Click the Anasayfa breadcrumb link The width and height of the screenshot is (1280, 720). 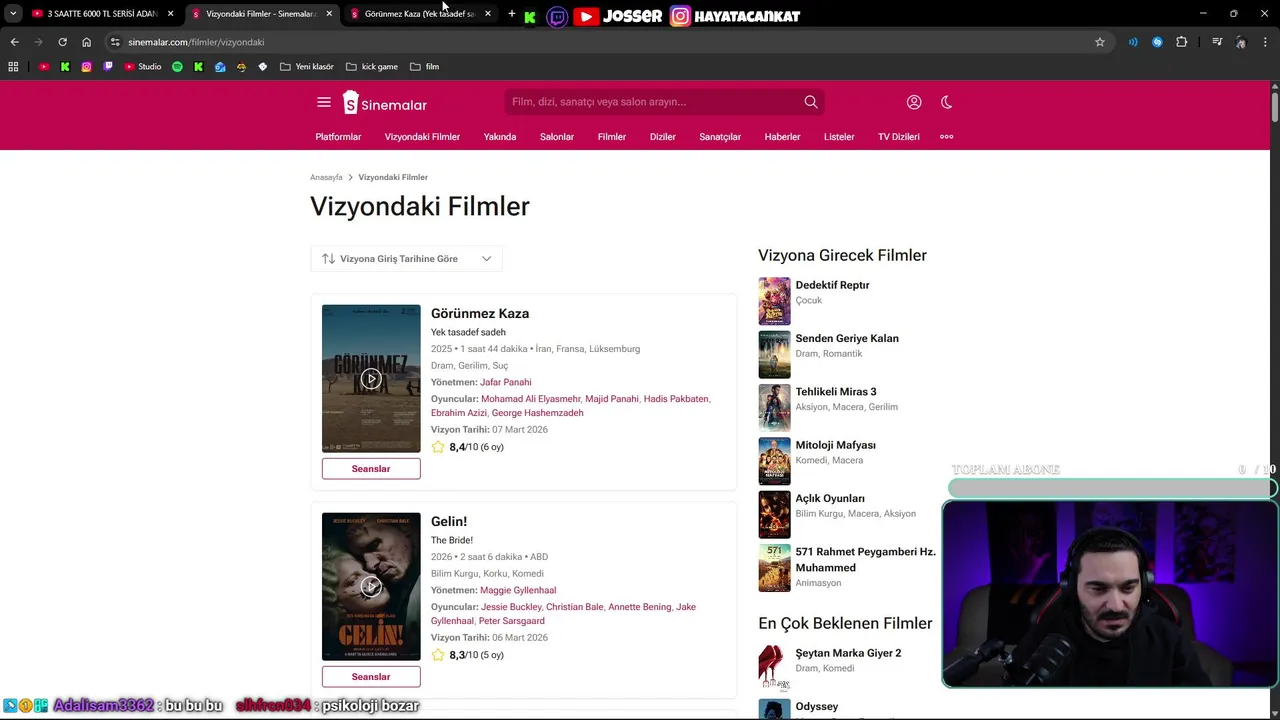pos(326,177)
